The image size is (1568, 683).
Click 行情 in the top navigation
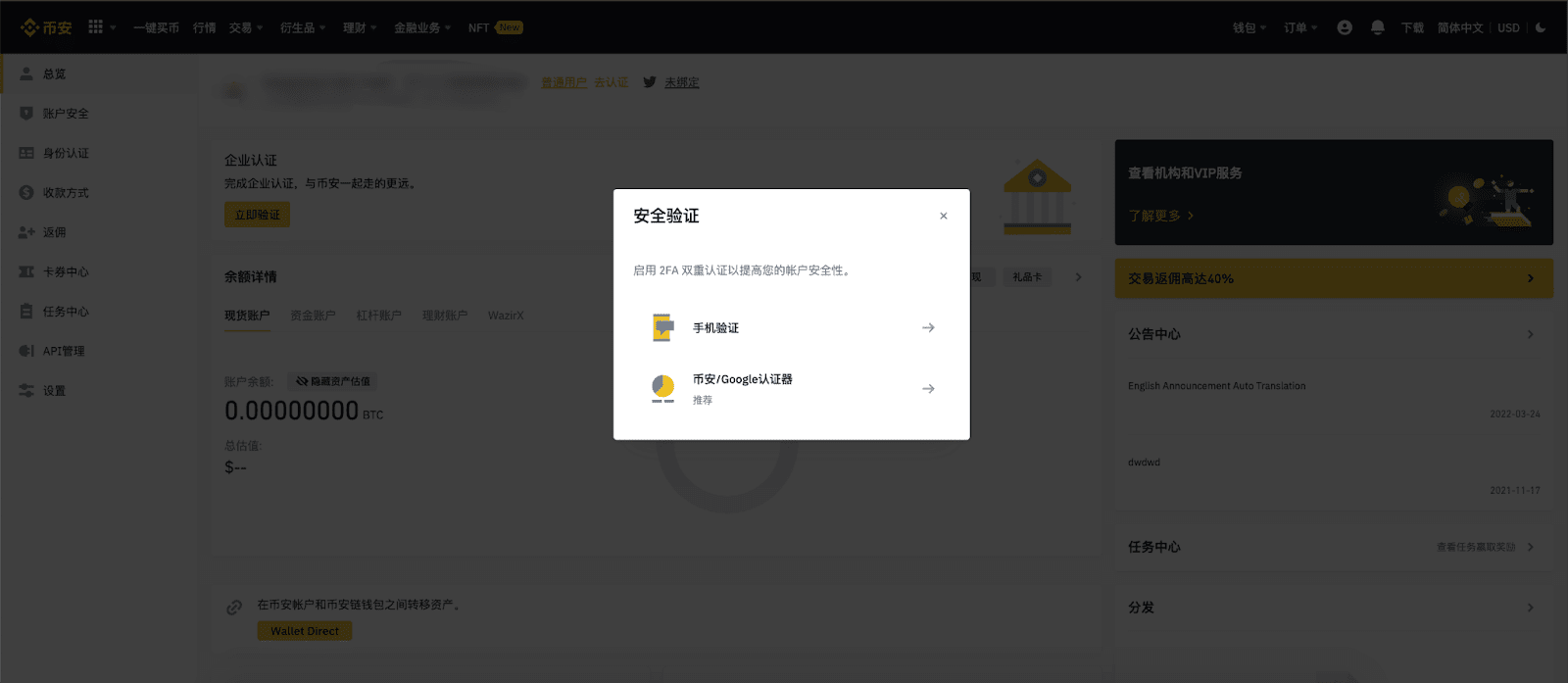[205, 27]
